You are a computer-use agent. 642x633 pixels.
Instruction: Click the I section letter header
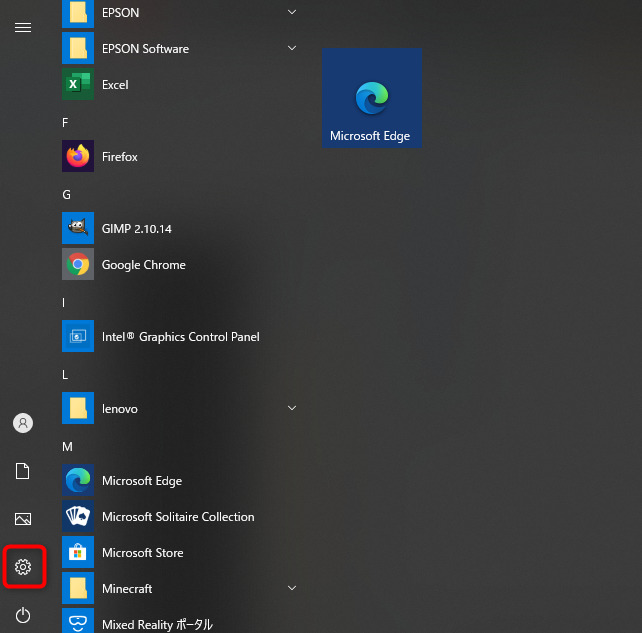pyautogui.click(x=63, y=303)
